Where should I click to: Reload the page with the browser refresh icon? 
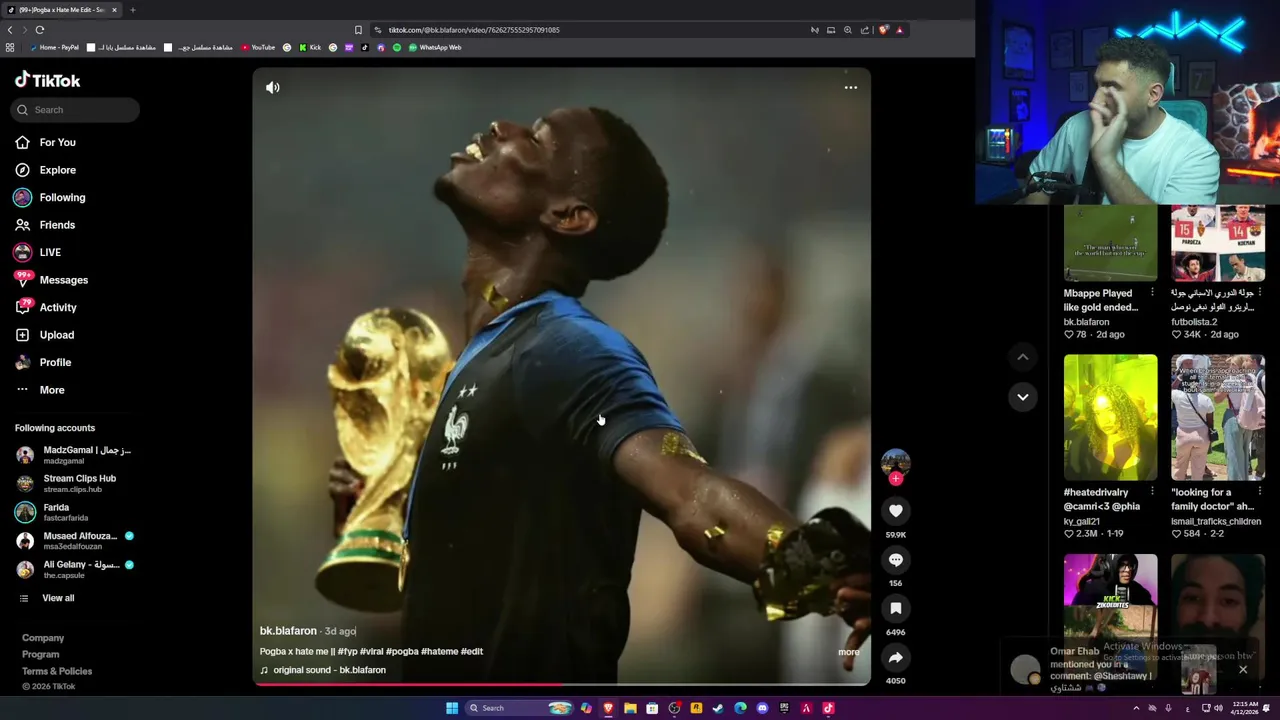pos(40,30)
